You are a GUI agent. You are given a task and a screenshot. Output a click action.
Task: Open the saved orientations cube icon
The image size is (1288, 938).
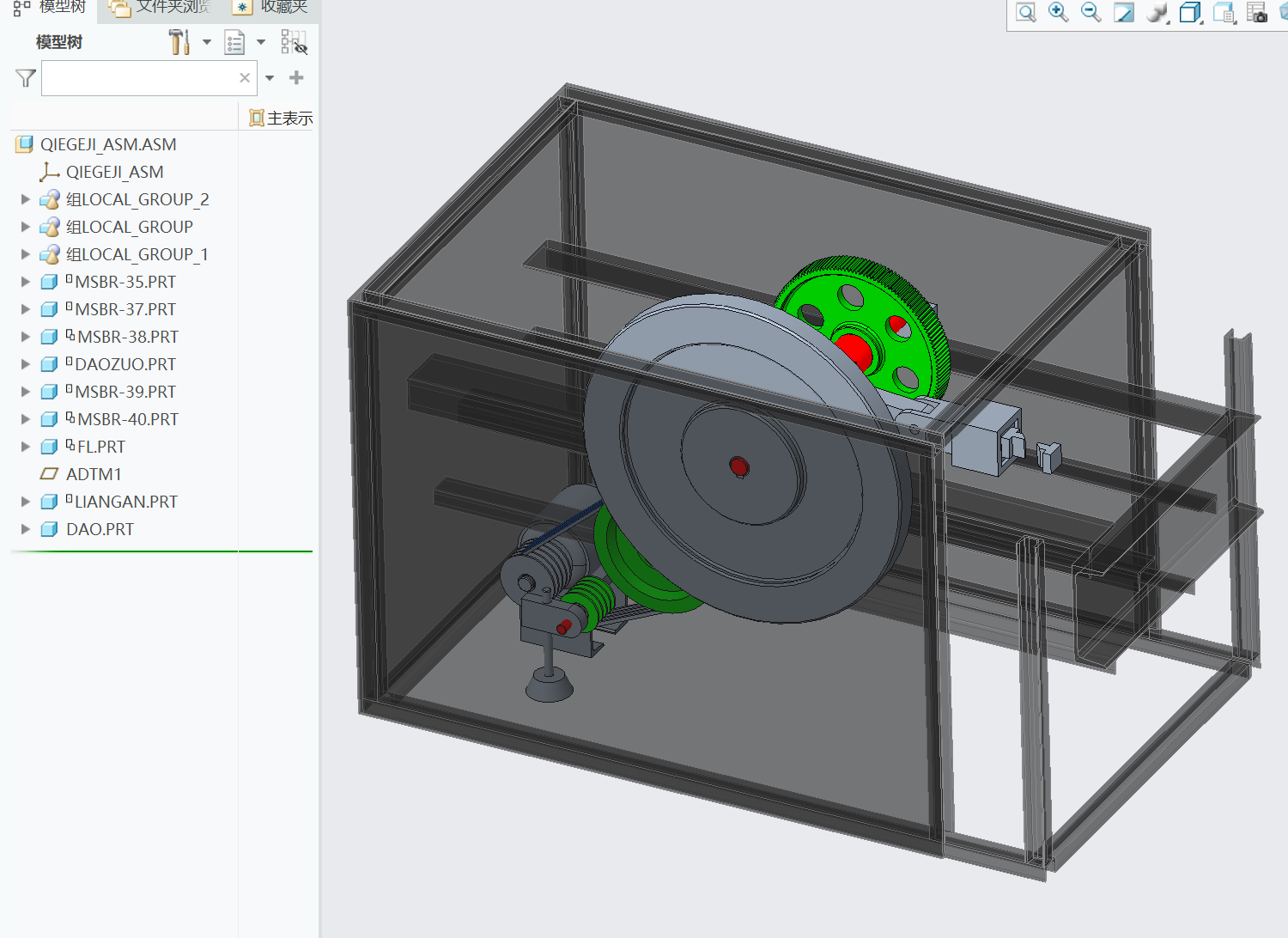[1189, 12]
